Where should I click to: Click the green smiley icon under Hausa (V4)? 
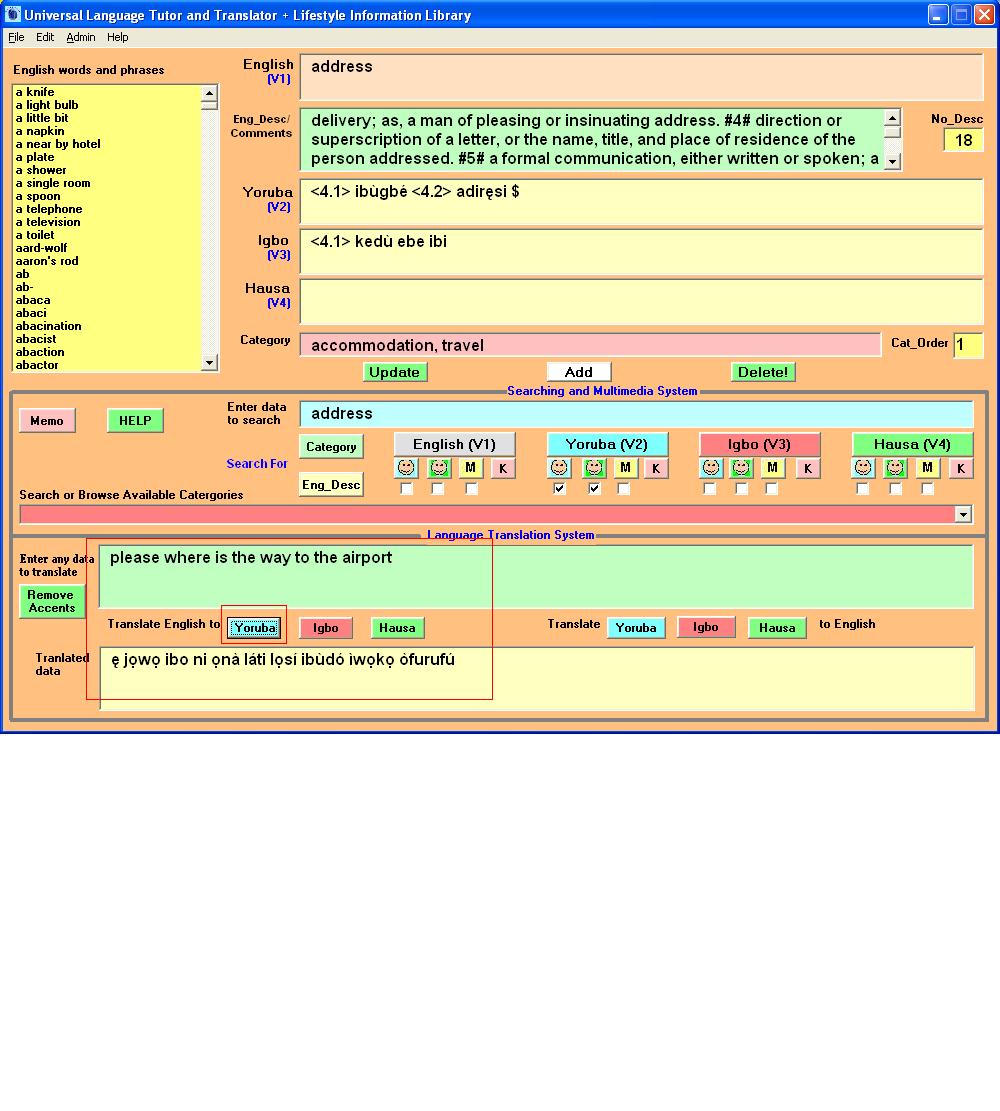[895, 468]
